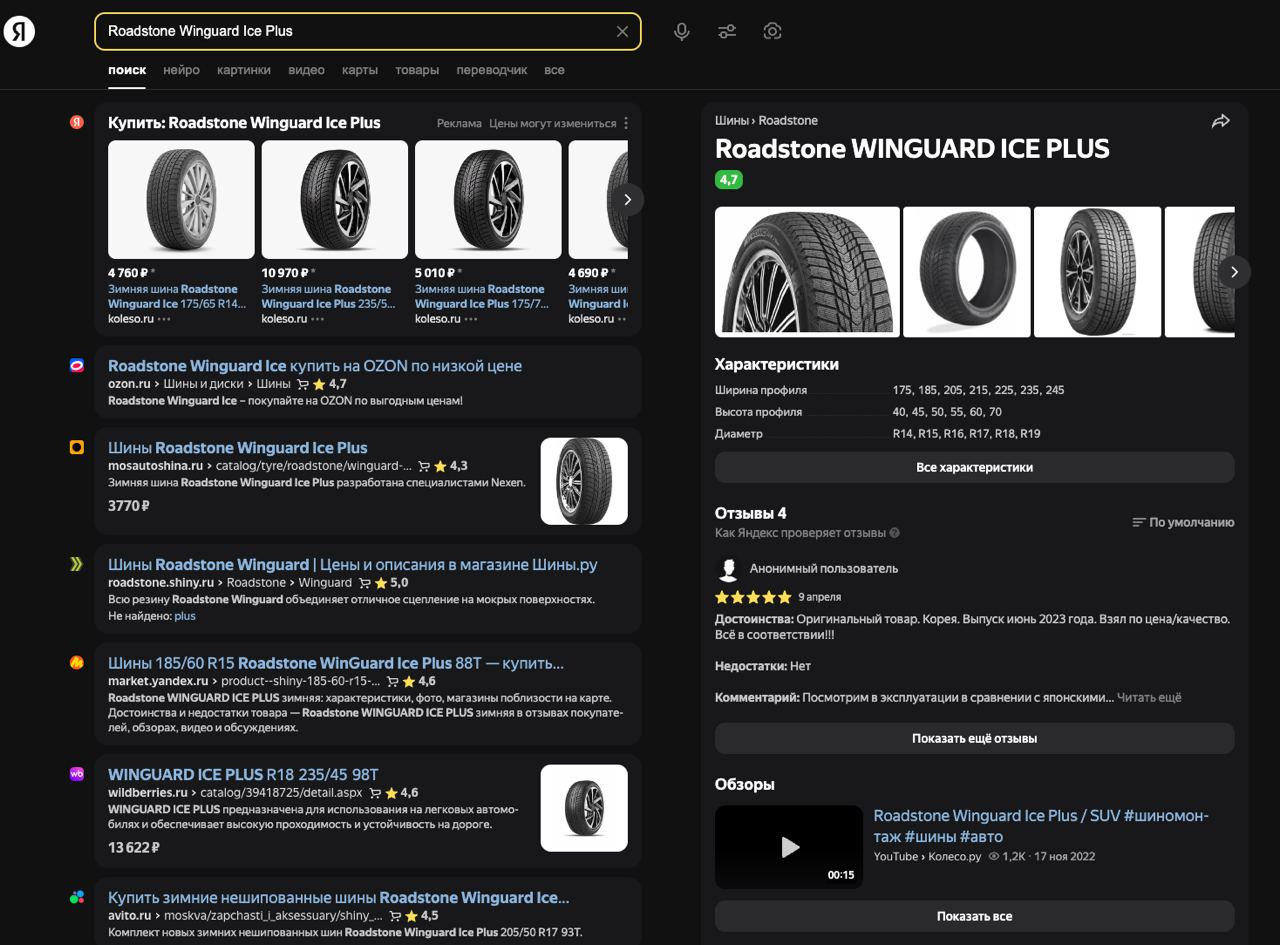Clear the search query with the X icon
This screenshot has width=1280, height=945.
[x=622, y=31]
